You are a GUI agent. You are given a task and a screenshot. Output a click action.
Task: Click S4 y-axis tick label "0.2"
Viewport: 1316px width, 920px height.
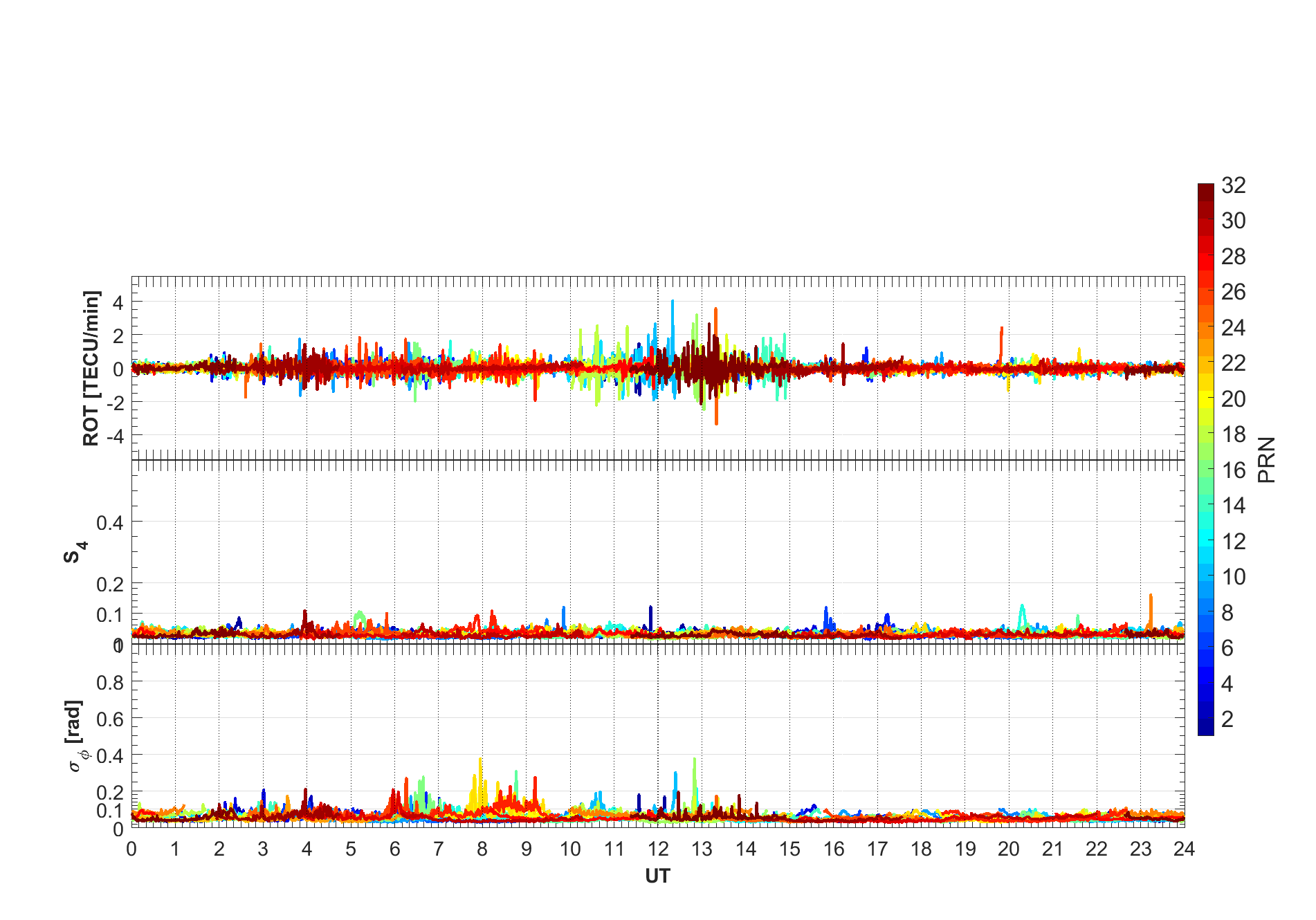(x=110, y=585)
